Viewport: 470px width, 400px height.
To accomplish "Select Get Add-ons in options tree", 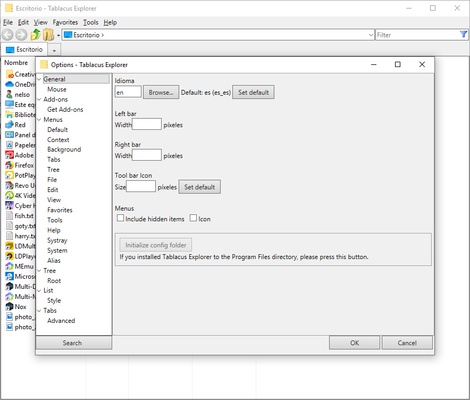I will 65,109.
